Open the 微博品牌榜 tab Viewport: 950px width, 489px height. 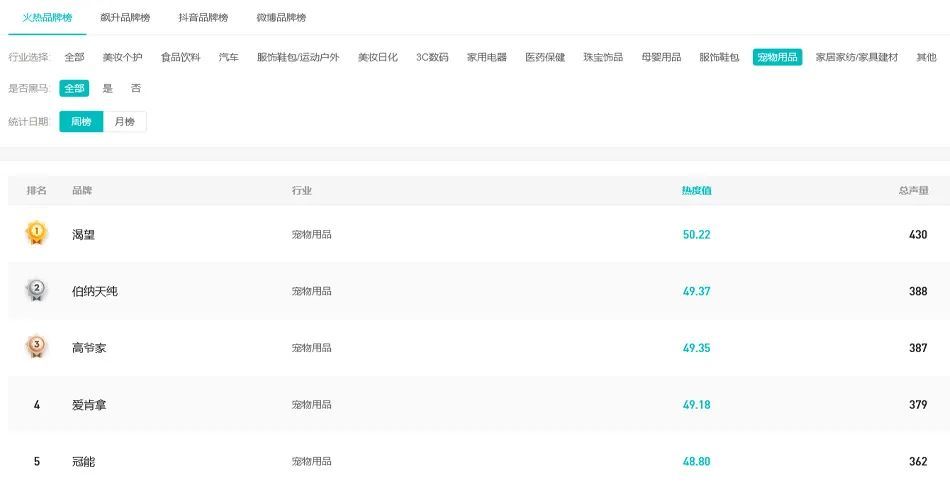click(x=281, y=18)
